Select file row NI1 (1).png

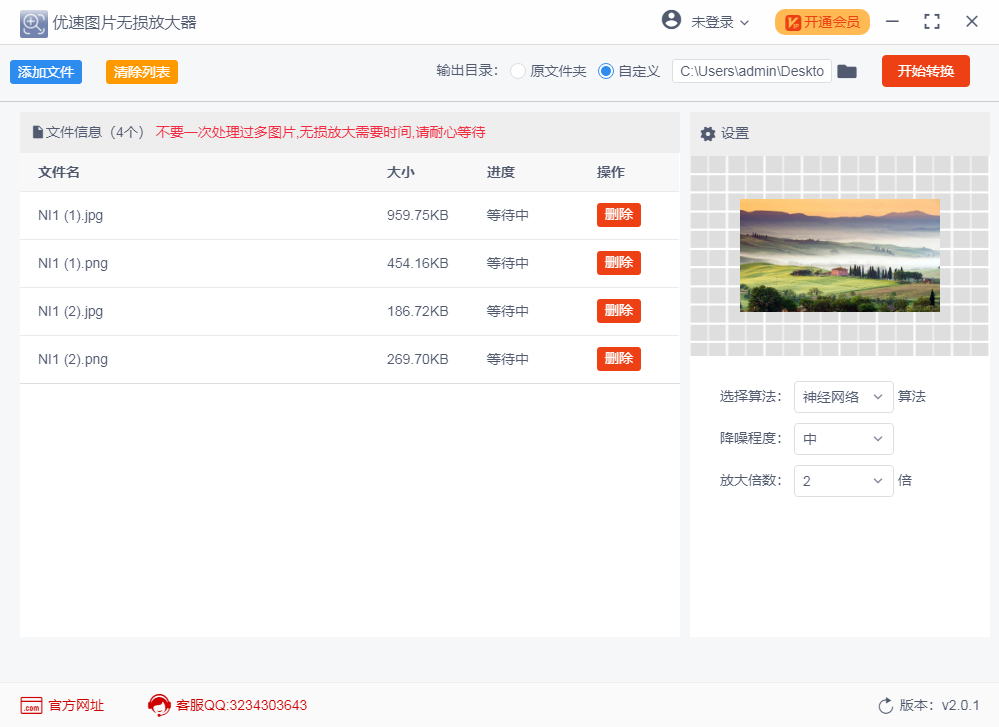(x=350, y=264)
